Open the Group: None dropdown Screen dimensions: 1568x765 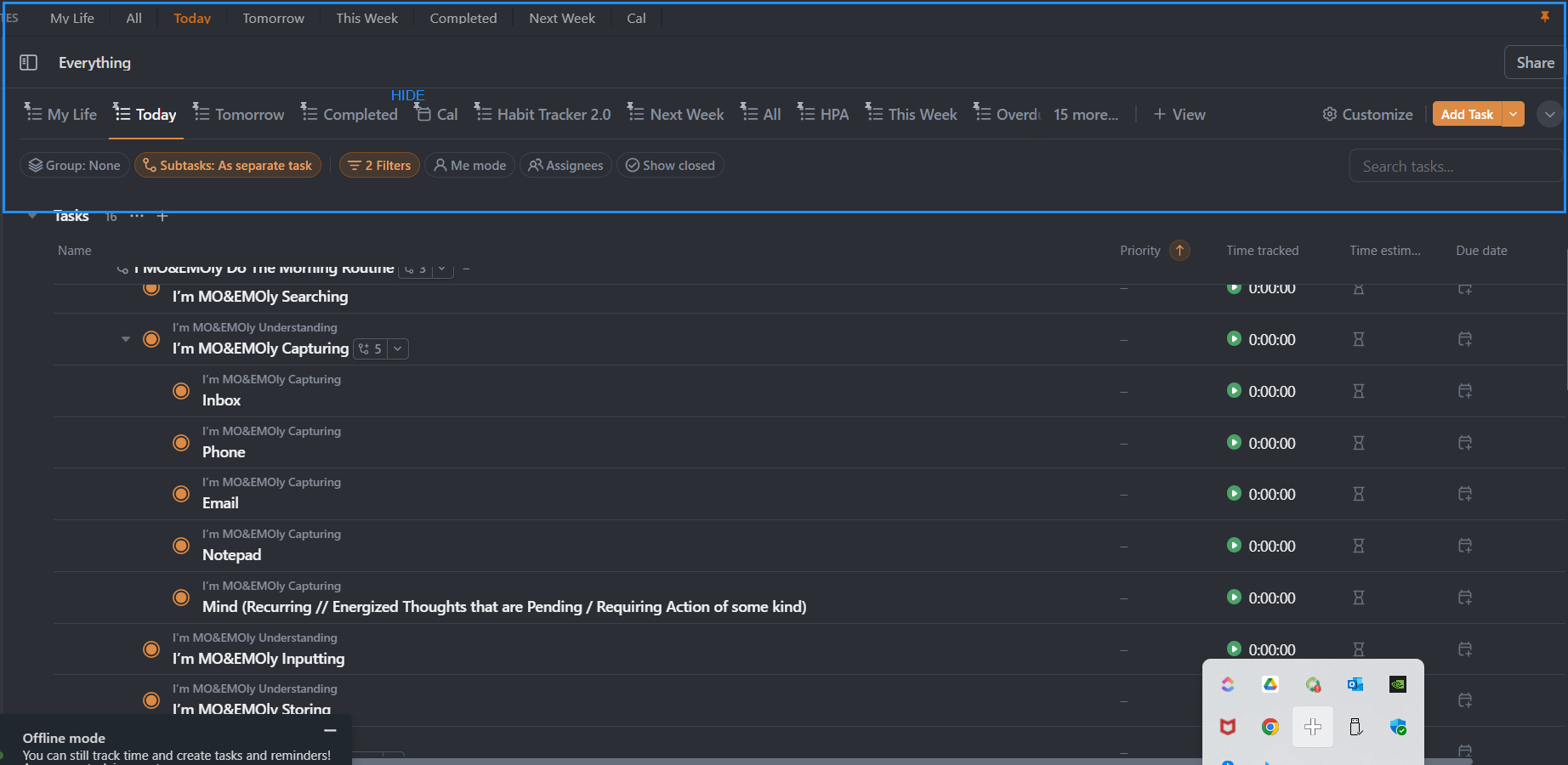click(x=75, y=165)
